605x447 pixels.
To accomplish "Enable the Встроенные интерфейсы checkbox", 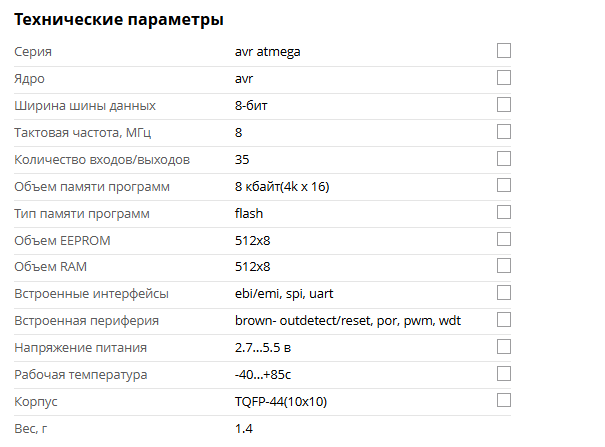I will (504, 293).
